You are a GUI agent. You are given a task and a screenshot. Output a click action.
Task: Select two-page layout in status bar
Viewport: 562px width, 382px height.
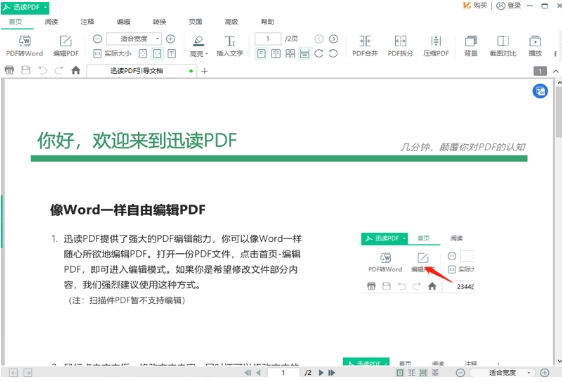(412, 373)
